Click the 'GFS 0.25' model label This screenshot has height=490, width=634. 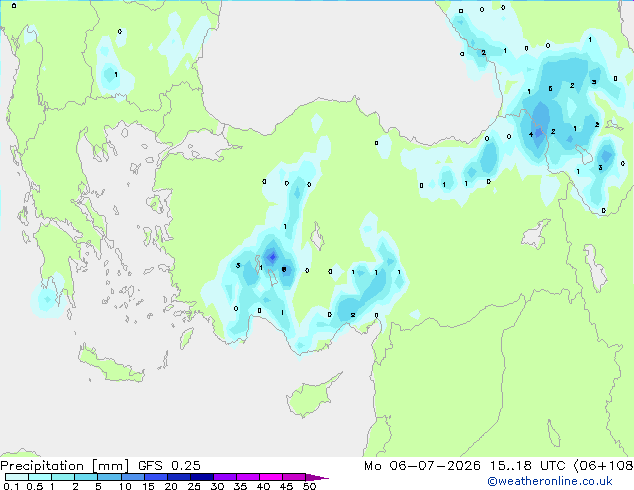(x=169, y=466)
